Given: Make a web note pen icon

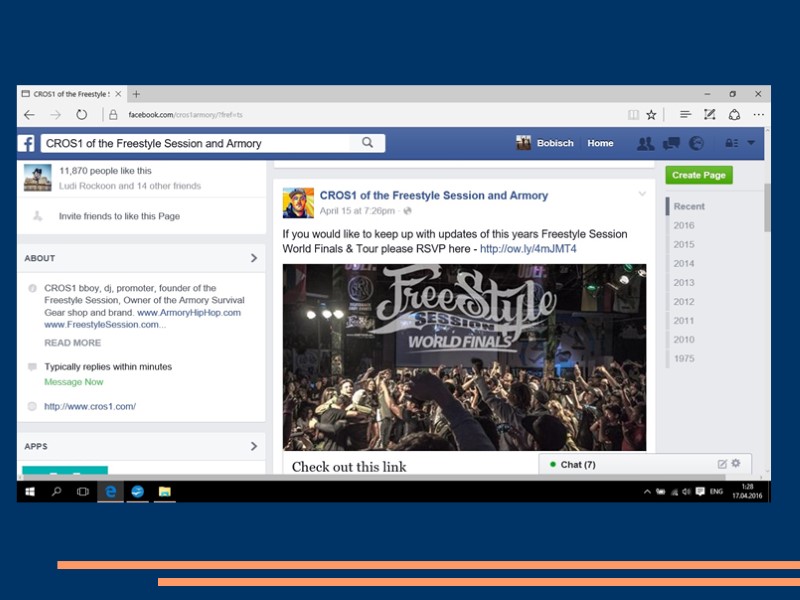Looking at the screenshot, I should coord(709,115).
